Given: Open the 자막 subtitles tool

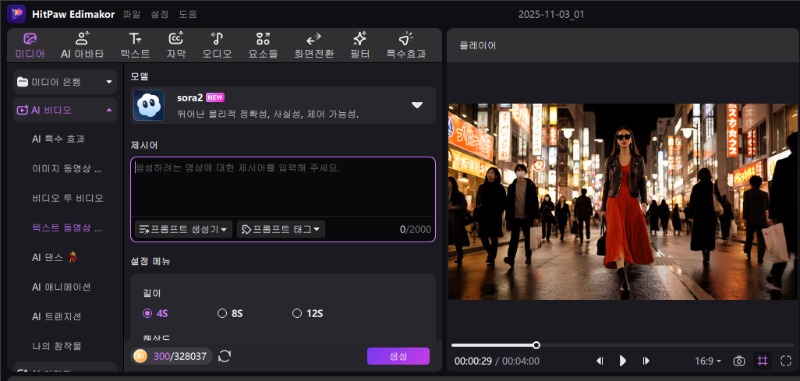Looking at the screenshot, I should tap(176, 45).
